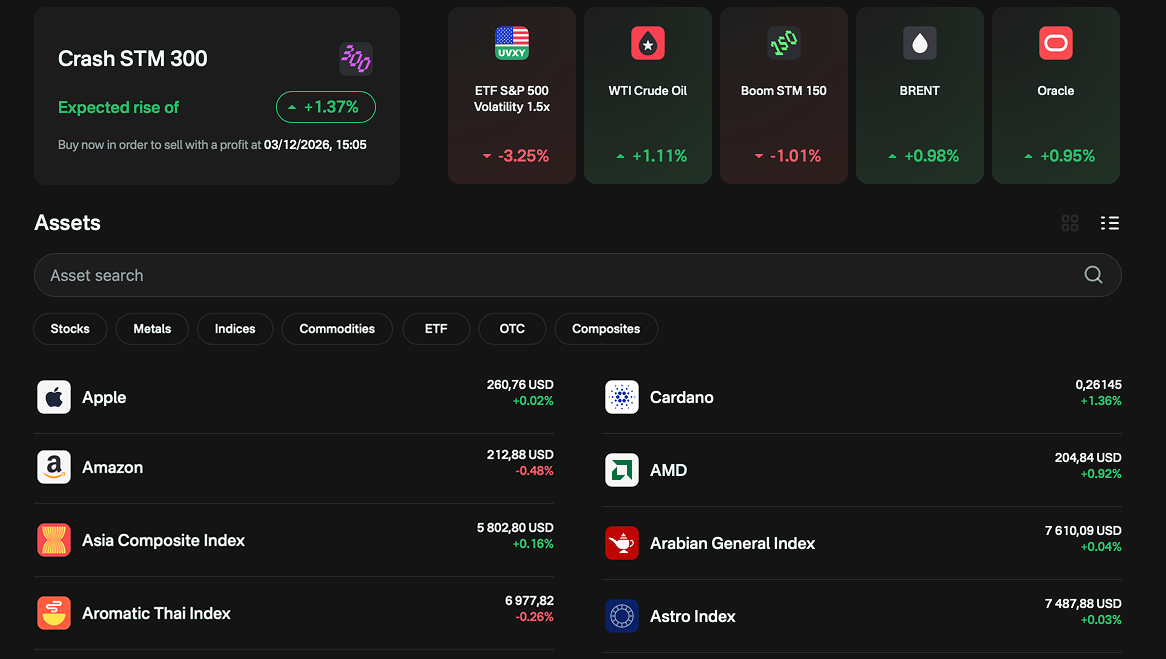Filter assets by Commodities
This screenshot has width=1166, height=659.
point(337,329)
